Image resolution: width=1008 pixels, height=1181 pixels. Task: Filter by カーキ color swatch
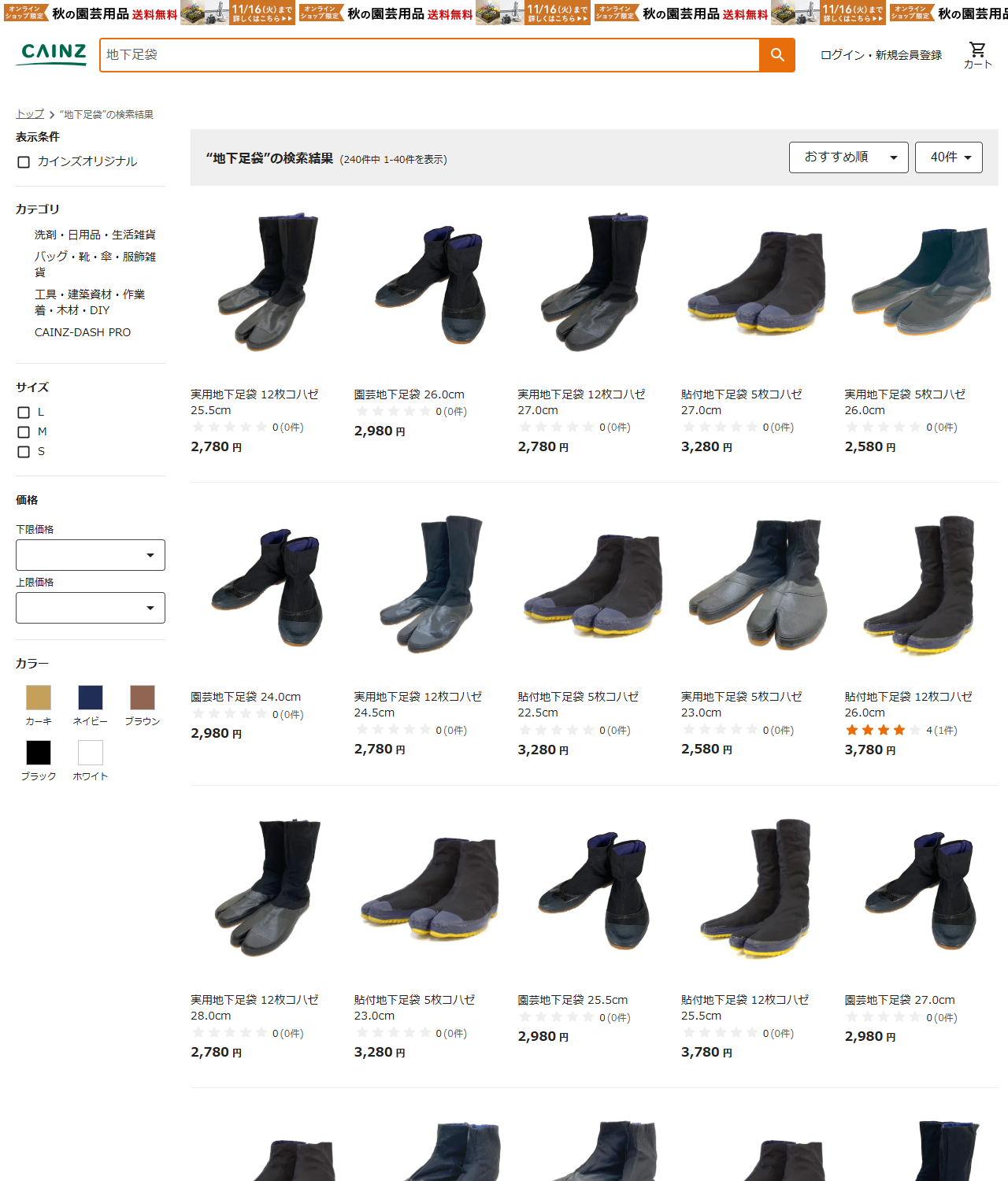pos(39,698)
